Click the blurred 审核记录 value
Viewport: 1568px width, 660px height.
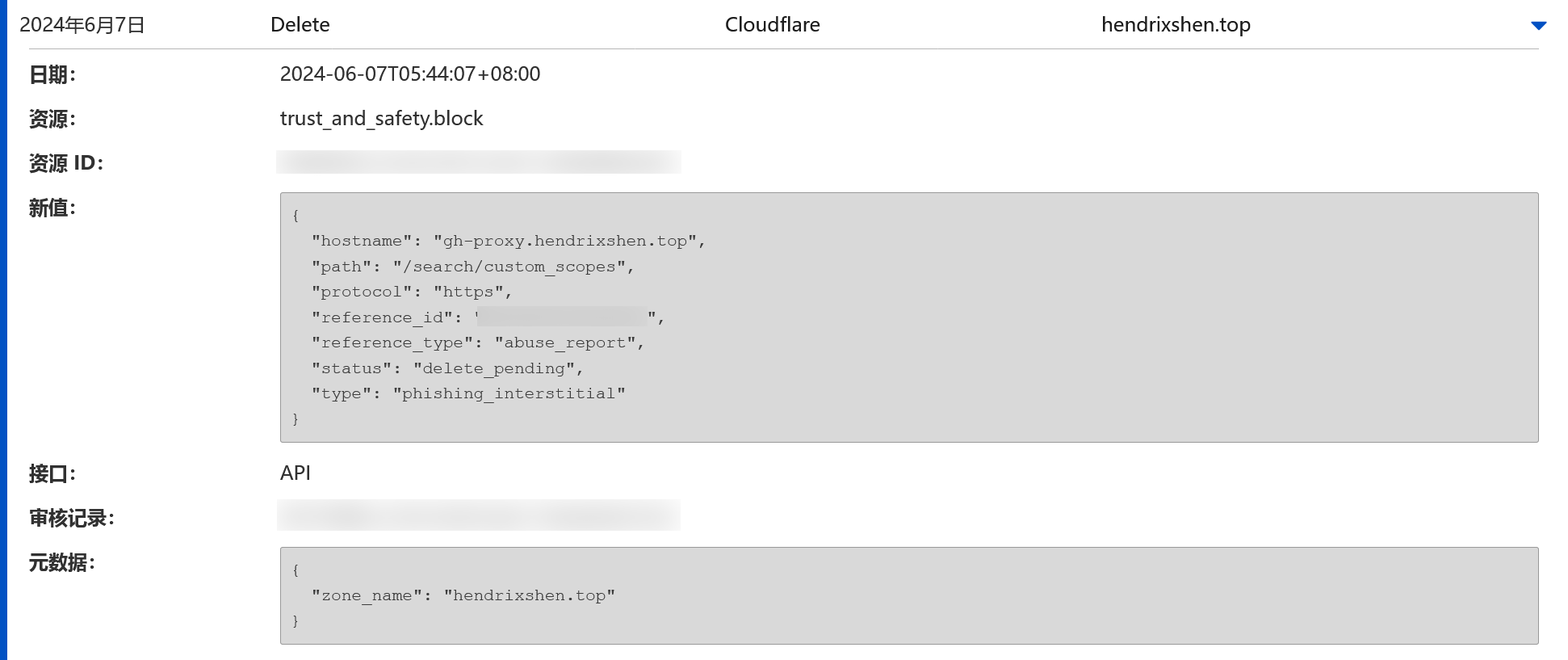478,515
